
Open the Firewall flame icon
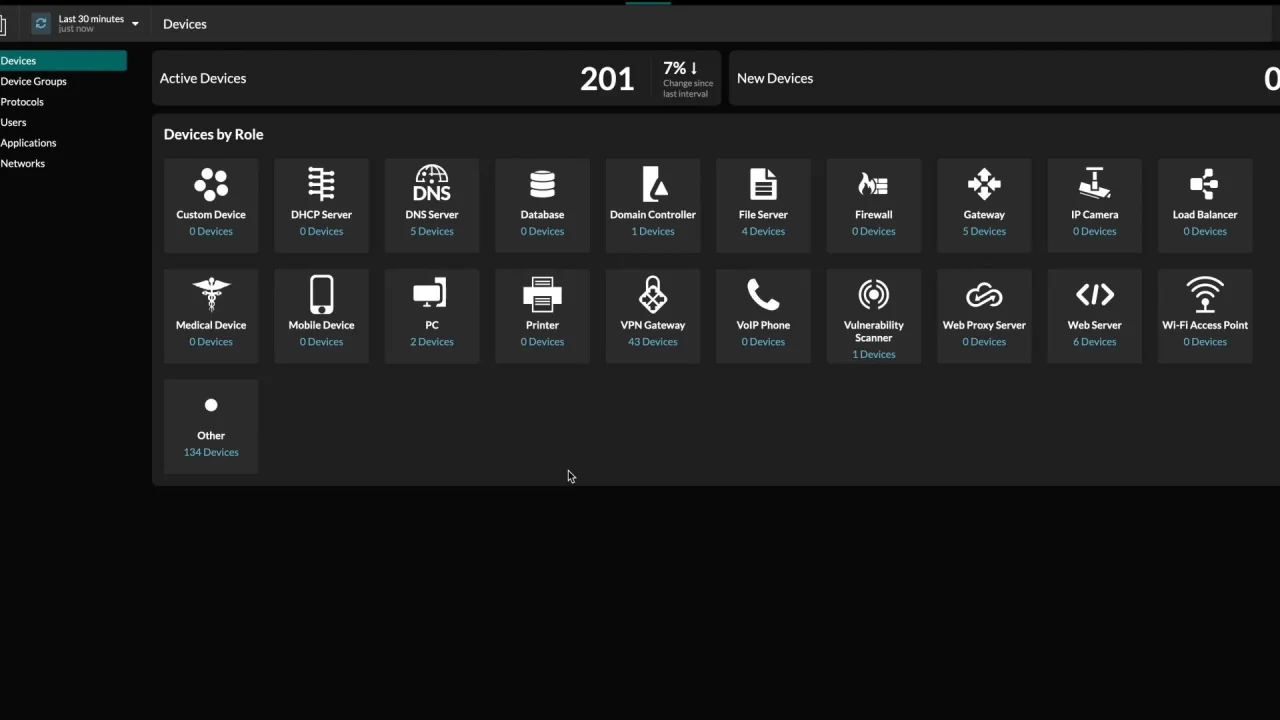[x=873, y=184]
